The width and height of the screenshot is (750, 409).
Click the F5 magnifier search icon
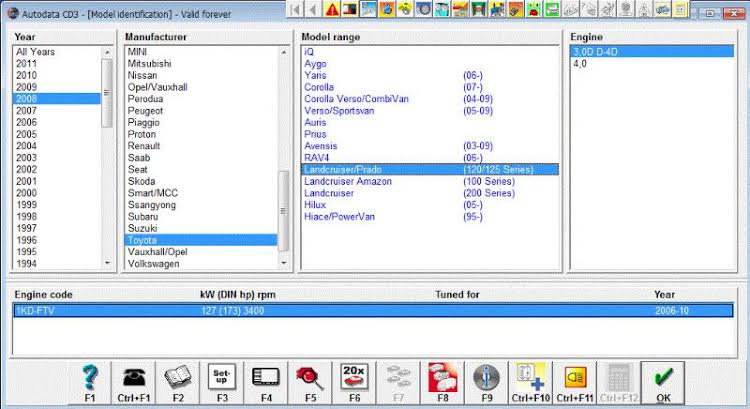click(x=309, y=378)
